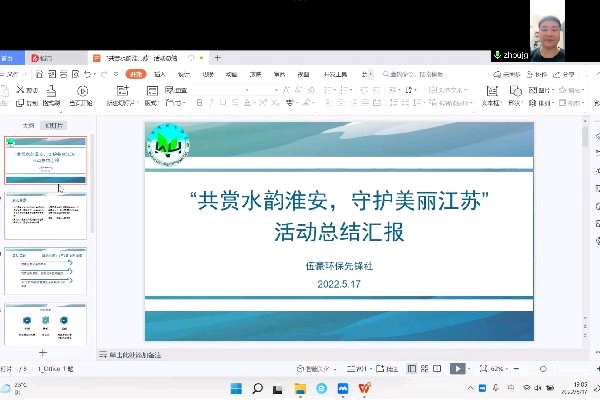The width and height of the screenshot is (600, 400).
Task: Click the Share button at top right
Action: tap(565, 74)
